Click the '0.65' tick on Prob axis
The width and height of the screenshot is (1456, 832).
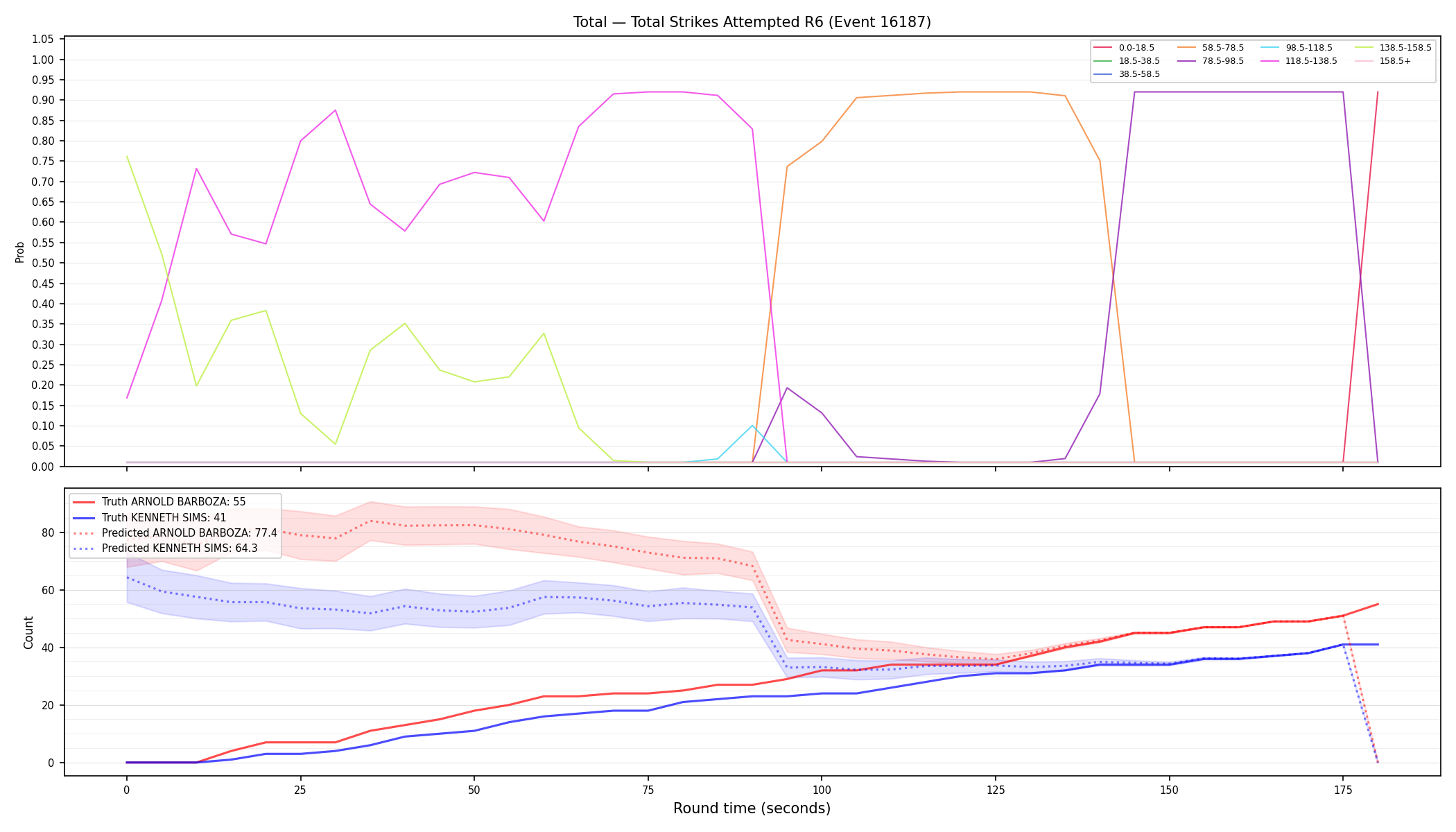43,202
